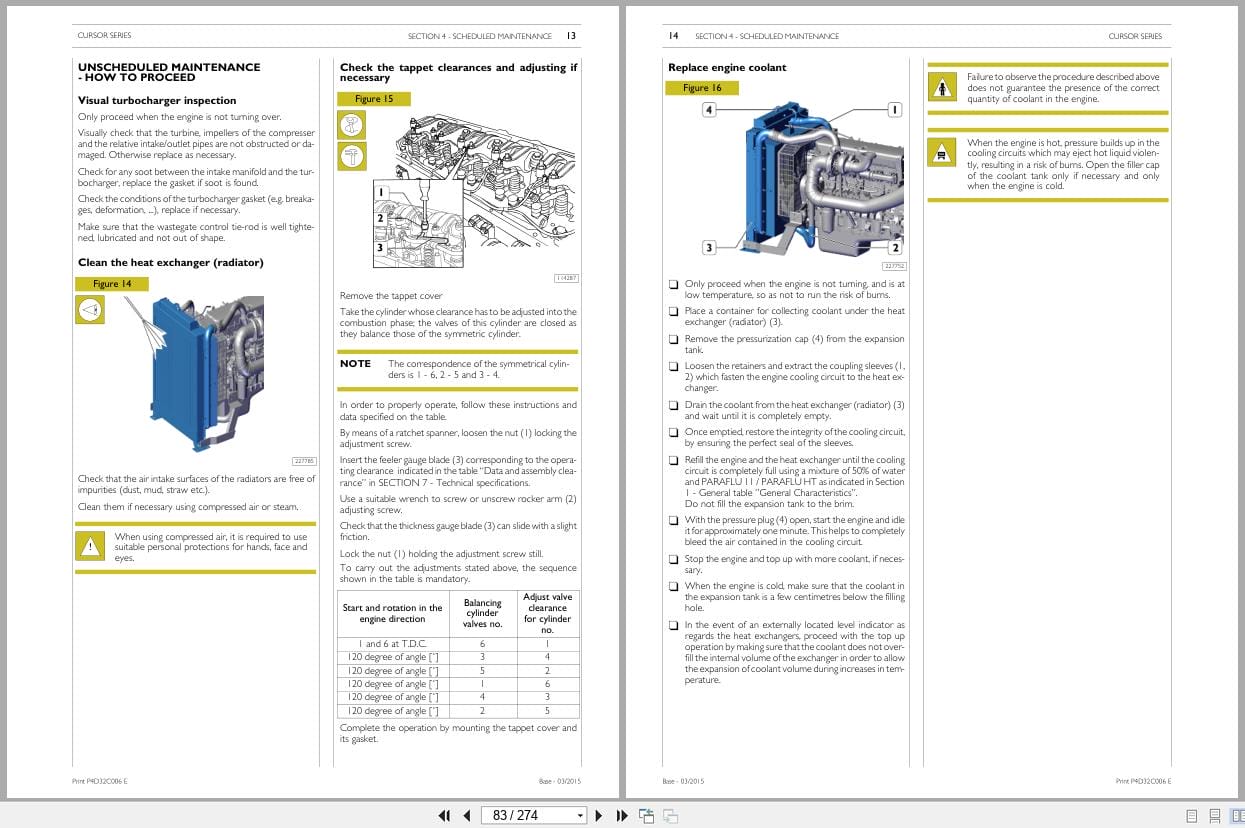
Task: Jump to the first page
Action: [444, 816]
